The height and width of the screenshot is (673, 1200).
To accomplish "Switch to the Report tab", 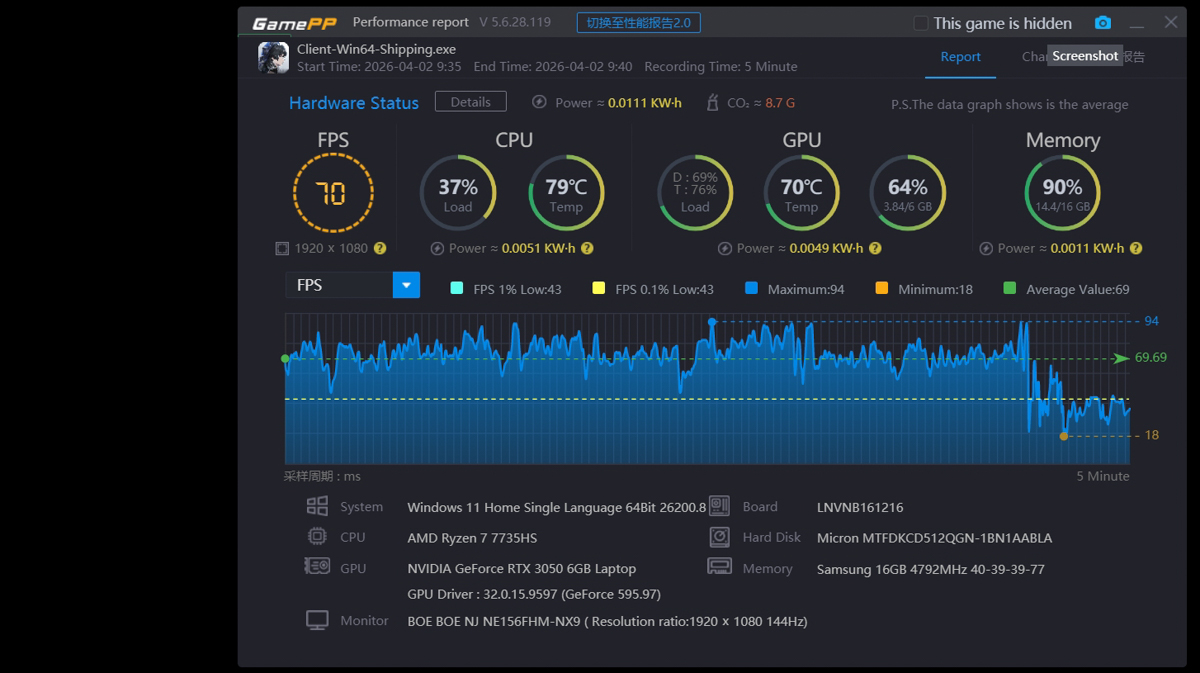I will click(960, 57).
